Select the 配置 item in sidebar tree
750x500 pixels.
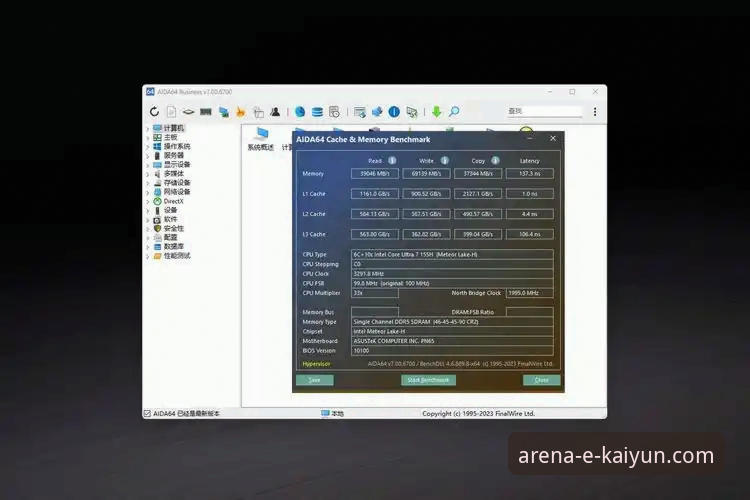(170, 237)
